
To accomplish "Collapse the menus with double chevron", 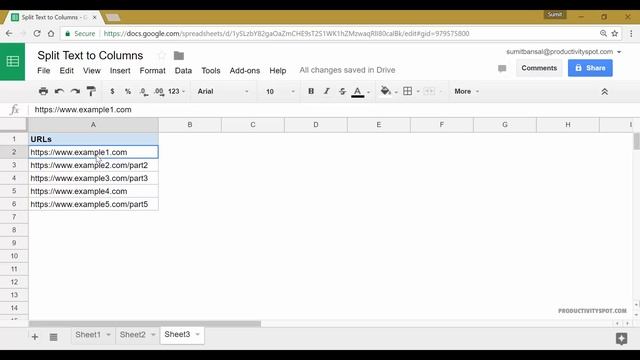I will [604, 92].
